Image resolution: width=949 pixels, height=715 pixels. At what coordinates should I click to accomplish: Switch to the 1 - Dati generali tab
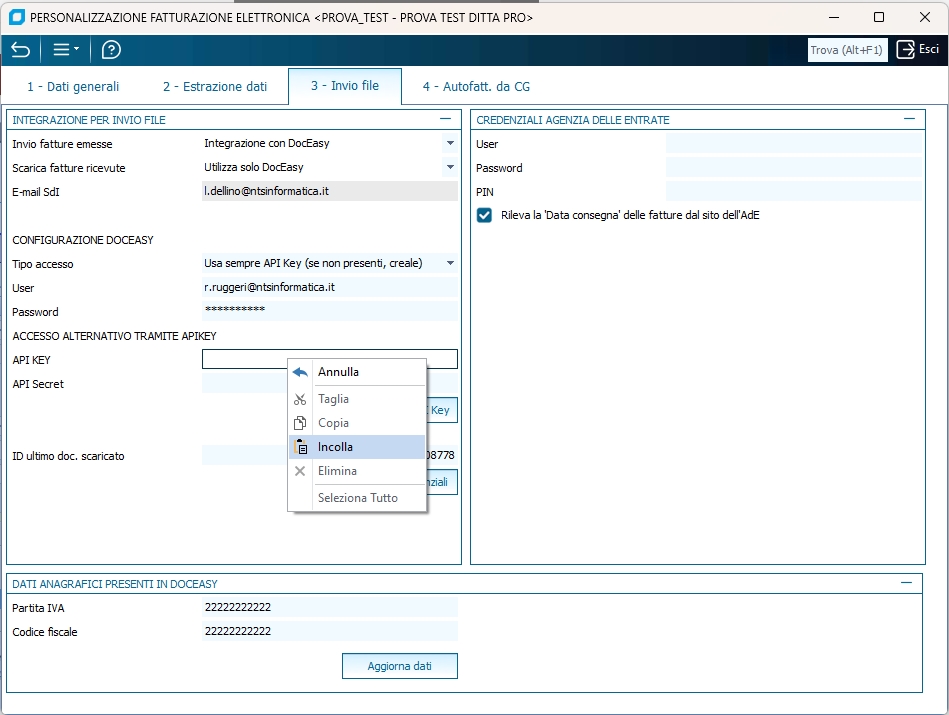pyautogui.click(x=73, y=87)
